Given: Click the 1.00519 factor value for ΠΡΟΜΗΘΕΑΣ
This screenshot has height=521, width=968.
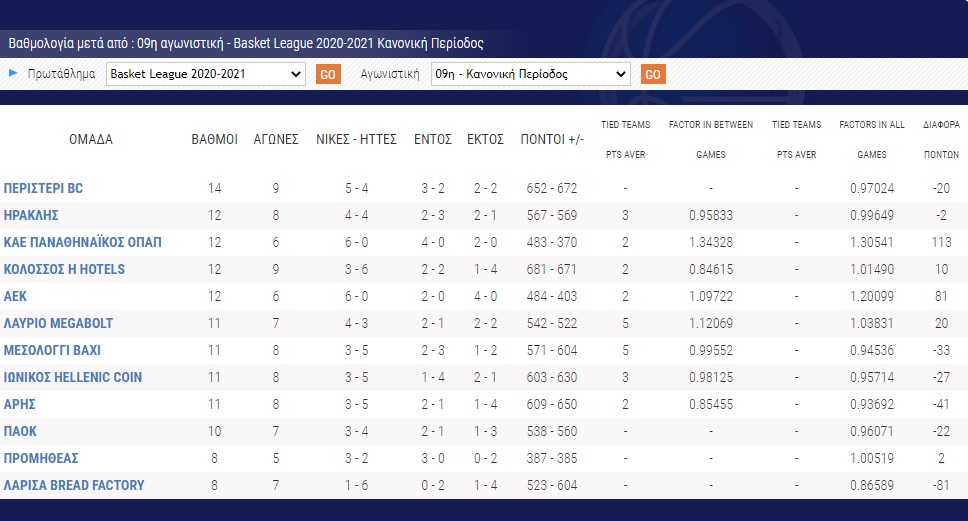Looking at the screenshot, I should (872, 459).
